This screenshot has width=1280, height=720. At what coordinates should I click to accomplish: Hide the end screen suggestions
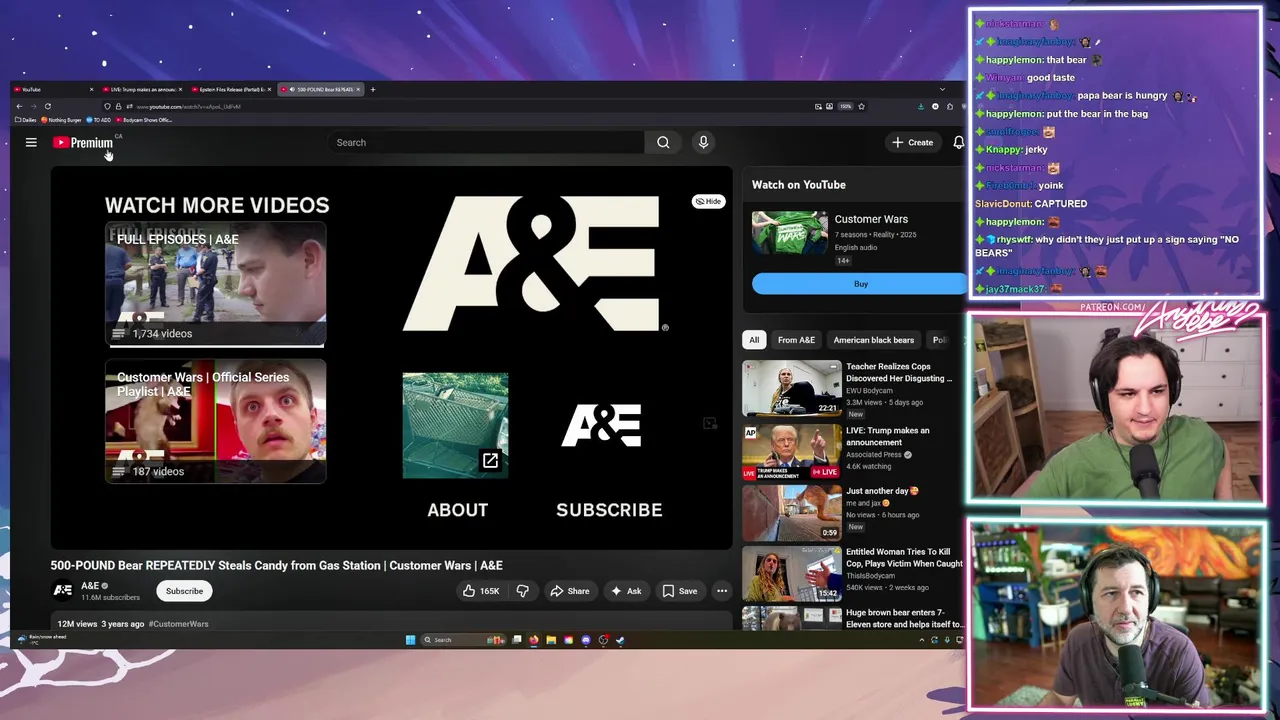click(708, 201)
